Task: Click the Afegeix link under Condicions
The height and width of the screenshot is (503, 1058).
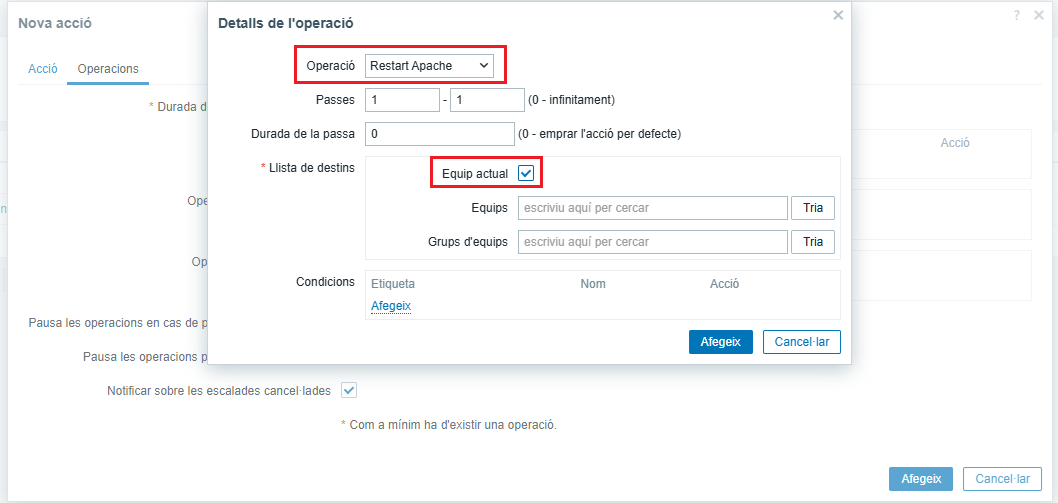Action: pos(391,306)
